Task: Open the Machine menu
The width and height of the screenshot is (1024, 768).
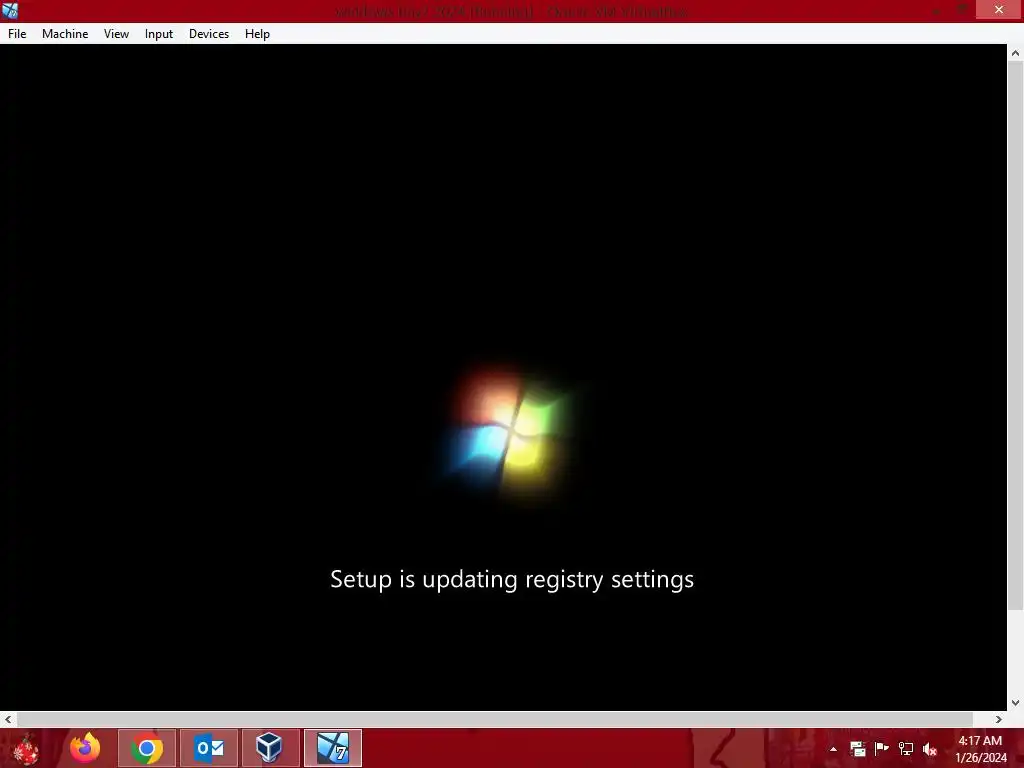Action: [x=65, y=34]
